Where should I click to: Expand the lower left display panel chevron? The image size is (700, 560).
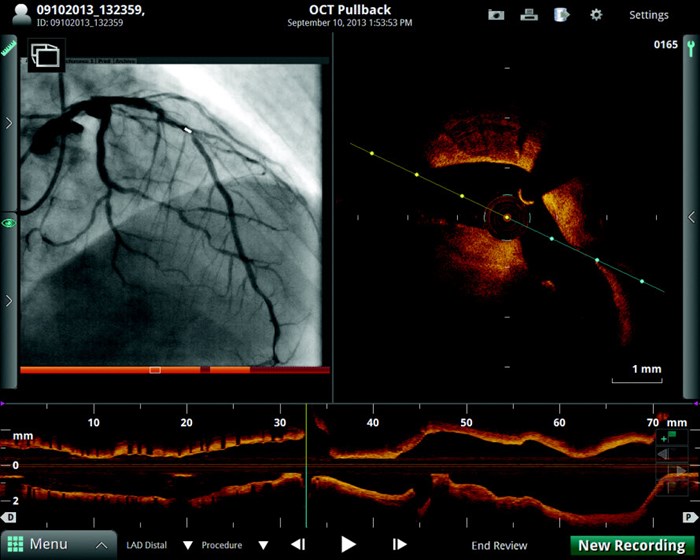[x=9, y=301]
